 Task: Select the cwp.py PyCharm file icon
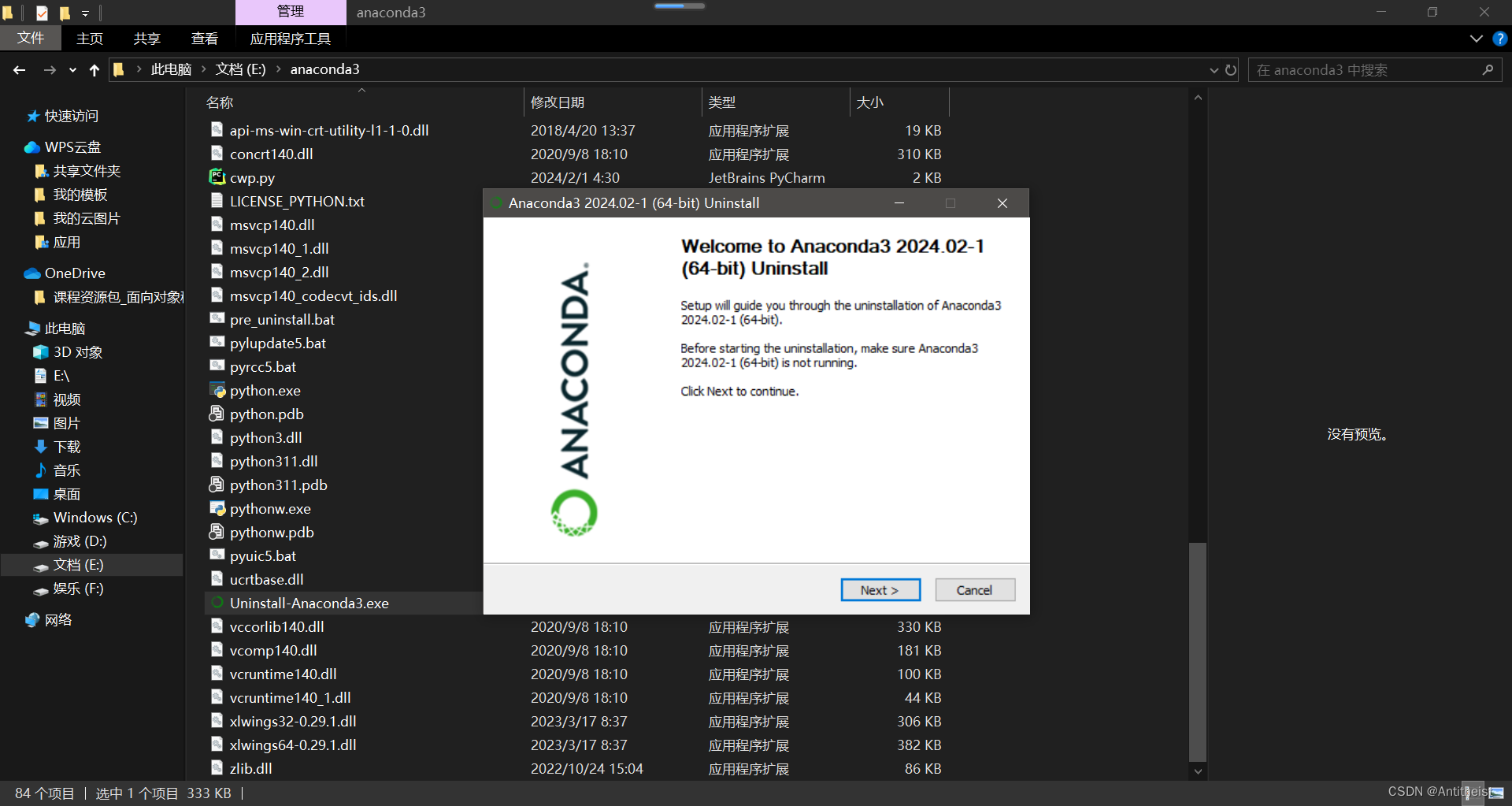pos(217,177)
